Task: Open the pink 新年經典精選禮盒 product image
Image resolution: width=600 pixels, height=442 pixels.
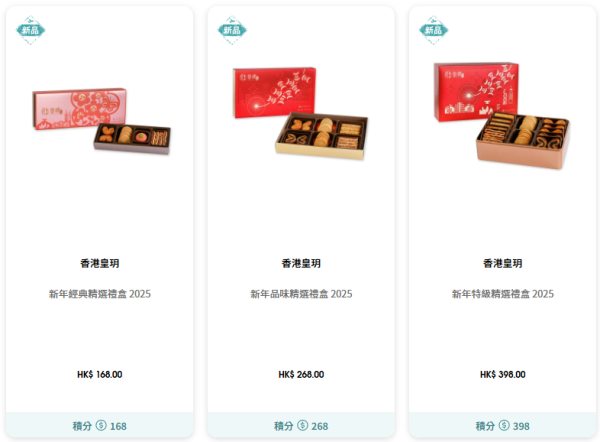Action: (101, 121)
